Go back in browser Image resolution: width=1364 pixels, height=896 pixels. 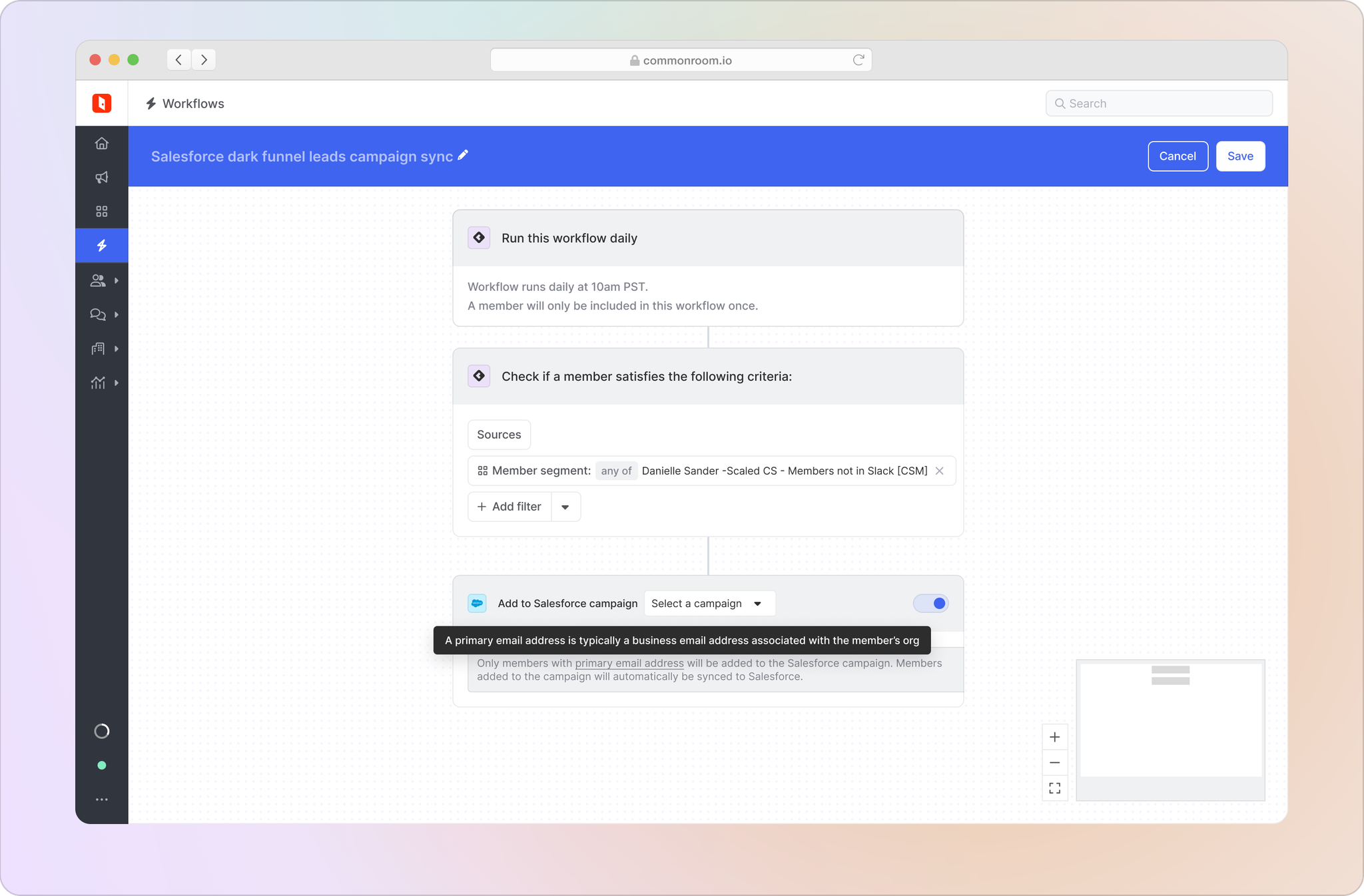(178, 59)
